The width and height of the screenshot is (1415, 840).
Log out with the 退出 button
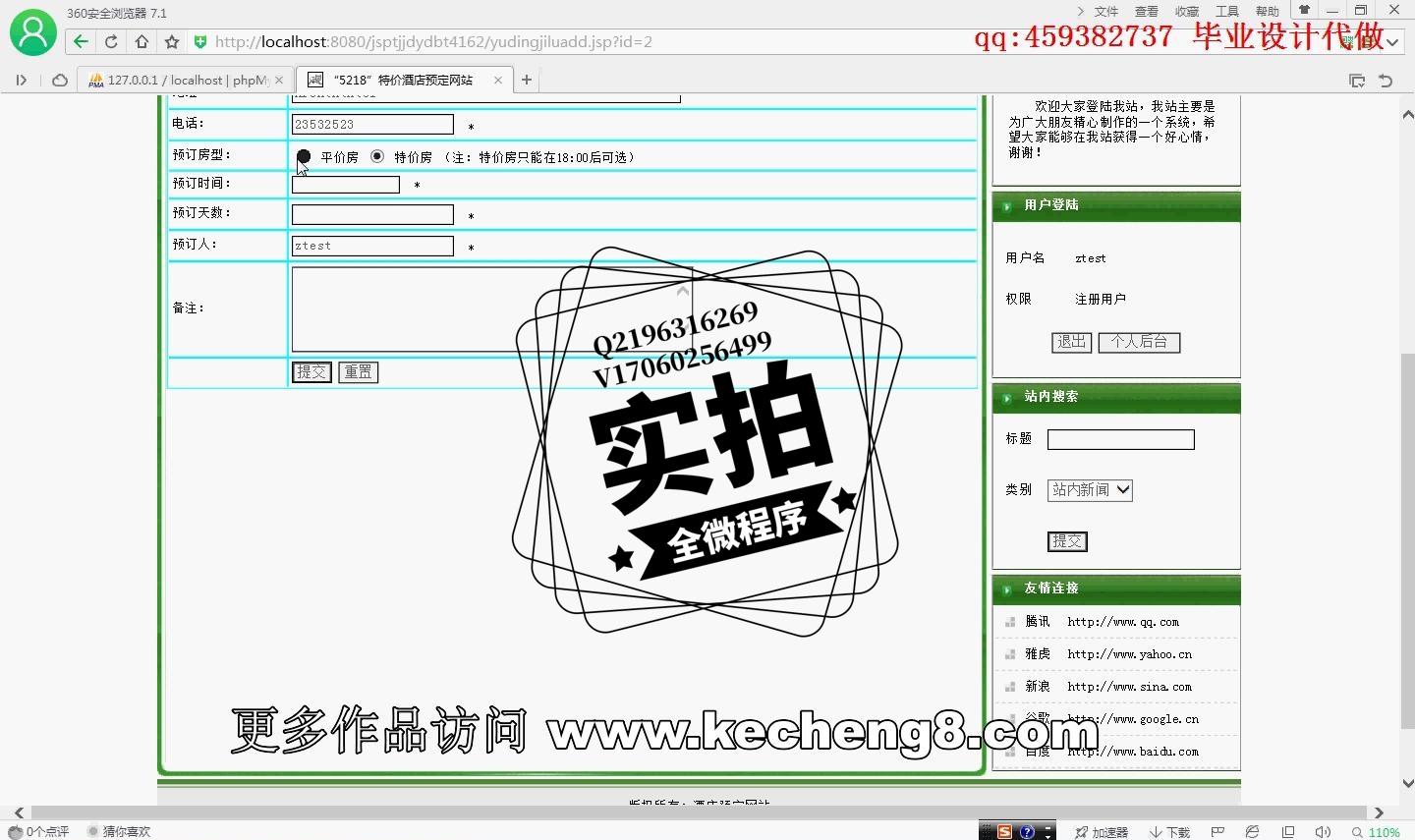point(1071,342)
